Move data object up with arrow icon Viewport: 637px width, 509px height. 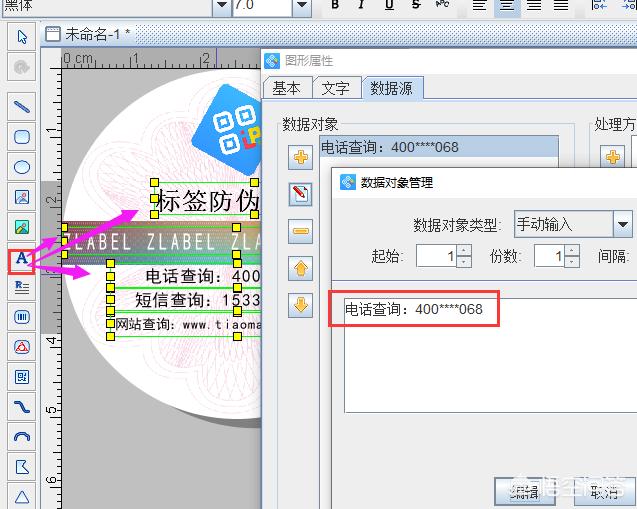(300, 268)
